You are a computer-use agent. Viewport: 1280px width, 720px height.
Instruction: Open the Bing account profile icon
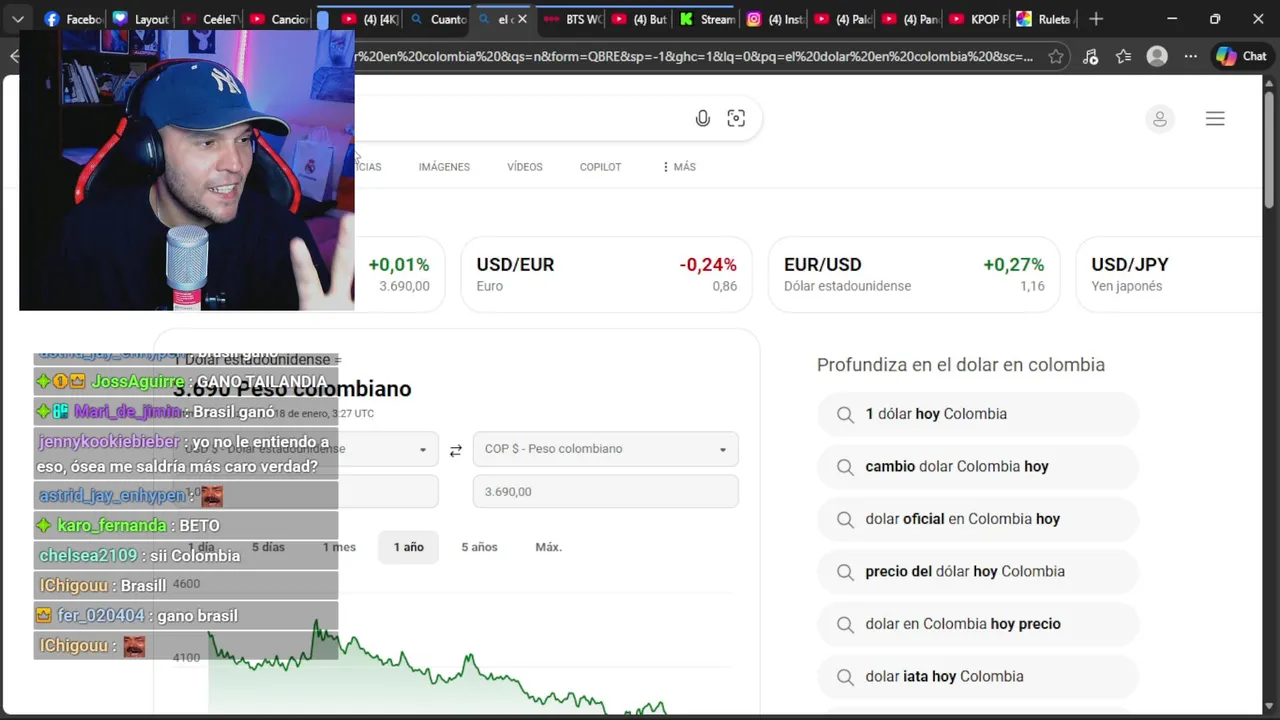pos(1160,119)
